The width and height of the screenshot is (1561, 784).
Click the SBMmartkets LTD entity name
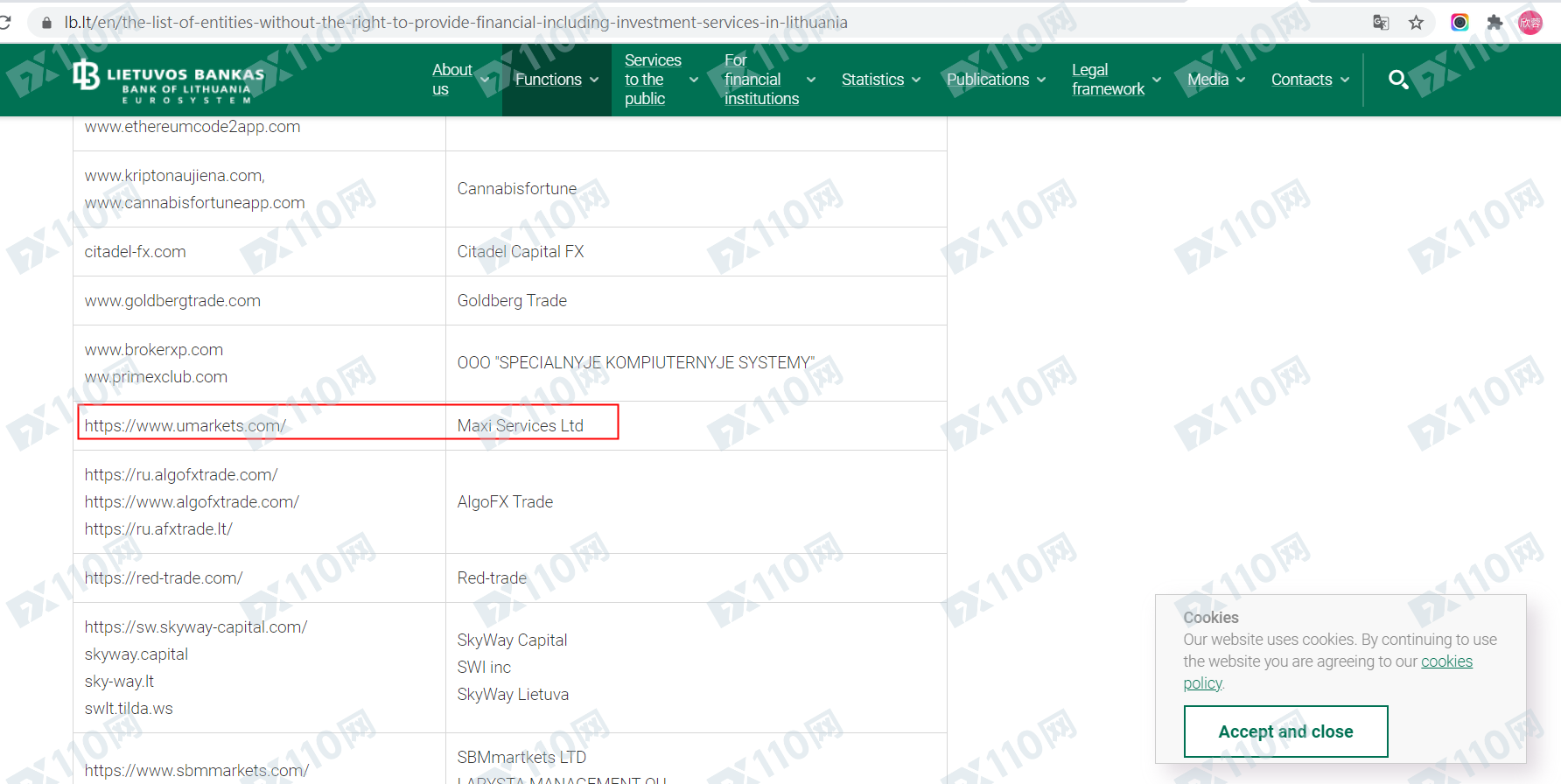[x=521, y=758]
